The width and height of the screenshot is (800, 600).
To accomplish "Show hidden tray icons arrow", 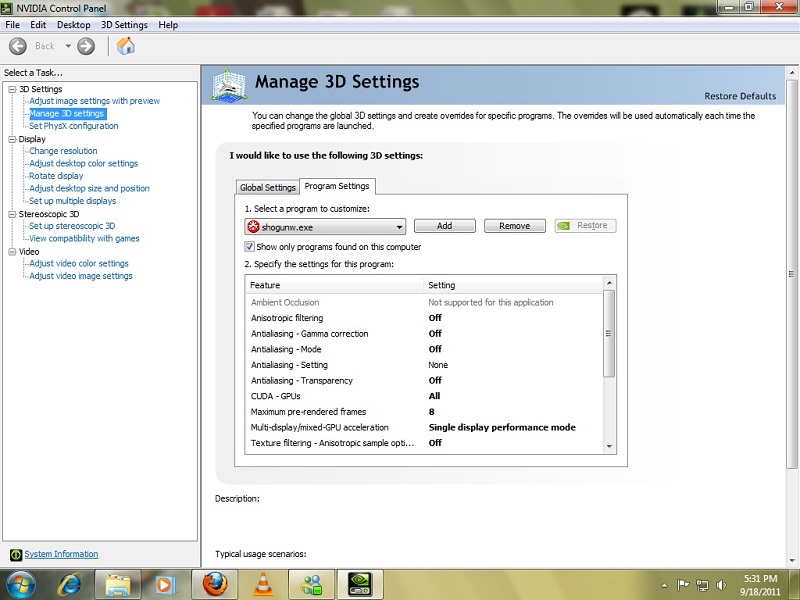I will click(x=664, y=585).
